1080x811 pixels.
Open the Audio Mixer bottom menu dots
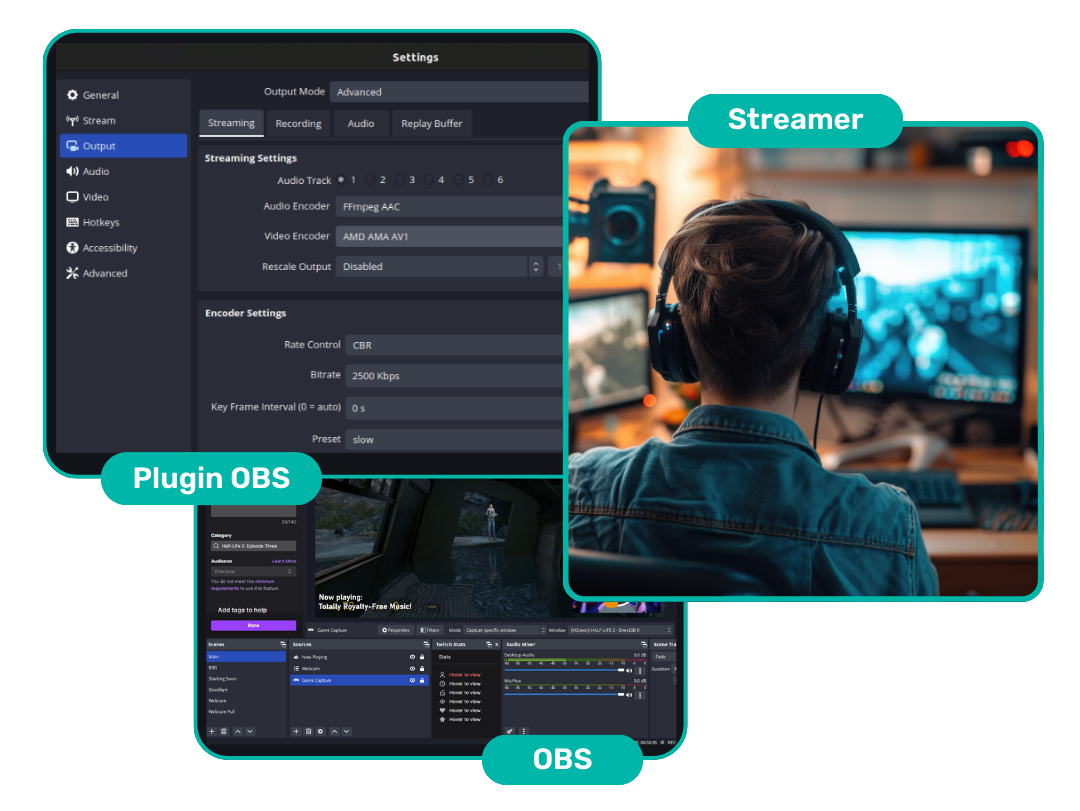tap(523, 732)
